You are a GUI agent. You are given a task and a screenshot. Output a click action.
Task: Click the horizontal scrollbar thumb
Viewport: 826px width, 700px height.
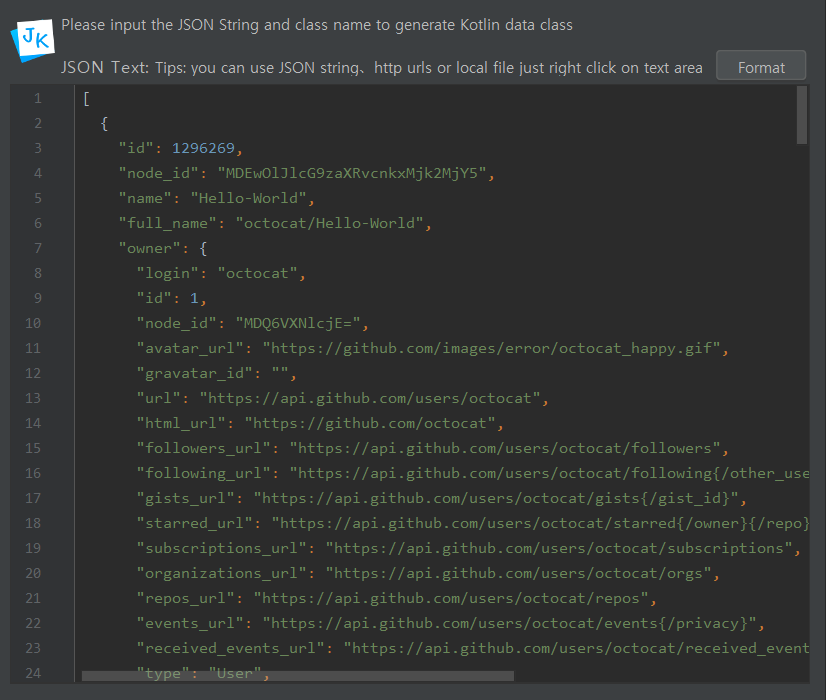coord(298,676)
